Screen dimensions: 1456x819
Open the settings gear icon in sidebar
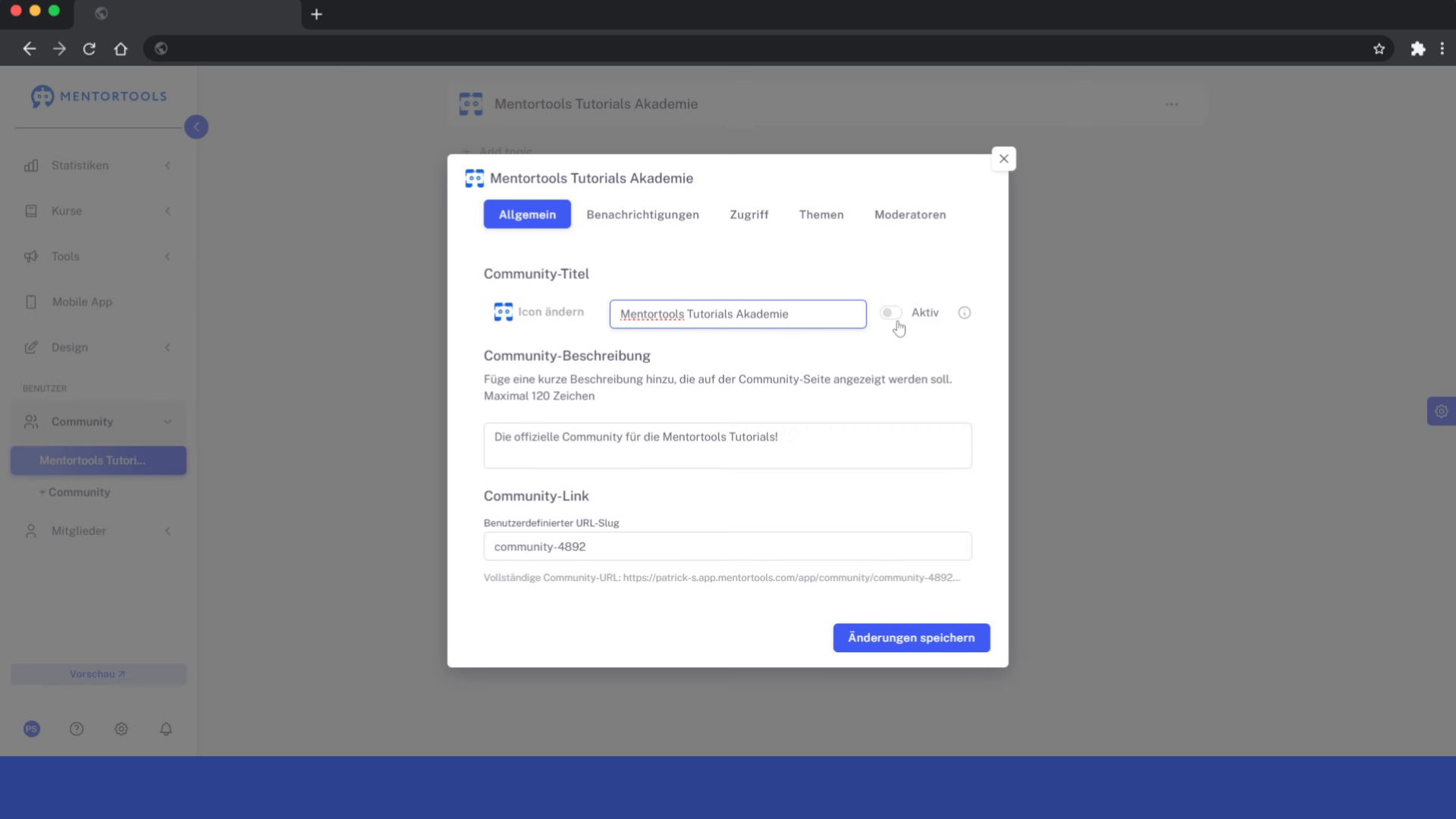(121, 729)
